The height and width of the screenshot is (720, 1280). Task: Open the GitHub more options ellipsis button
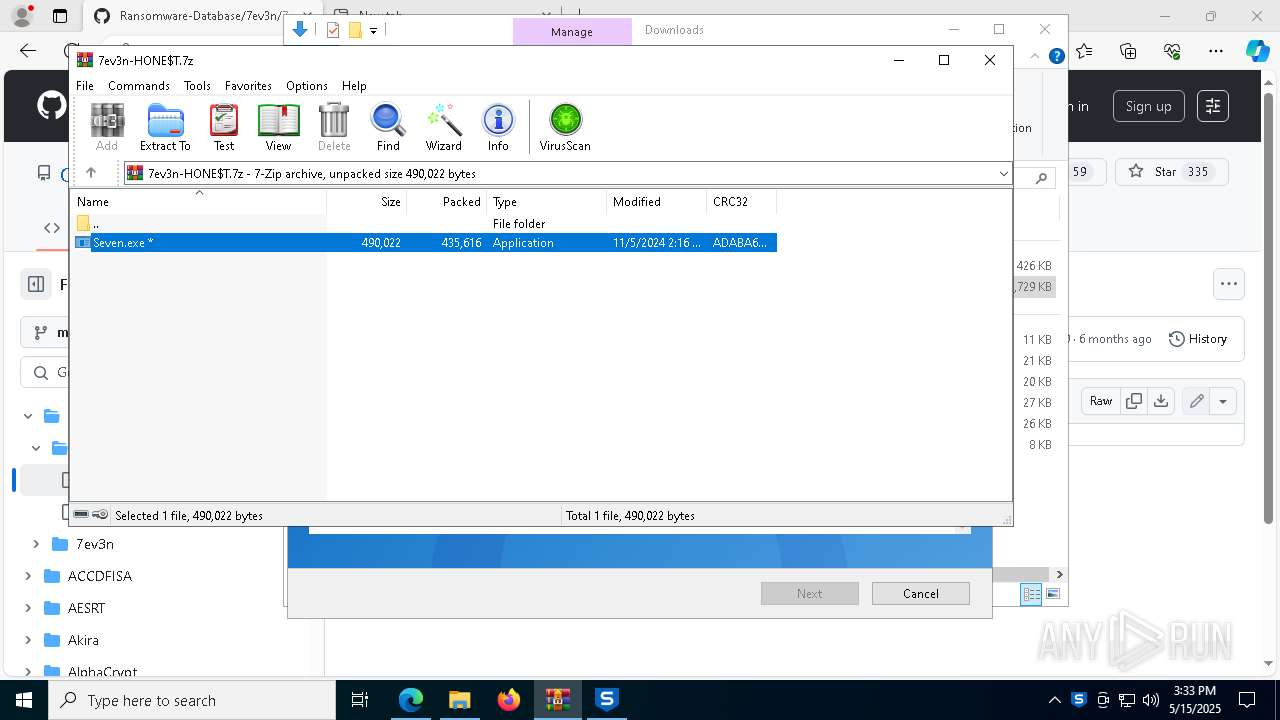tap(1229, 284)
